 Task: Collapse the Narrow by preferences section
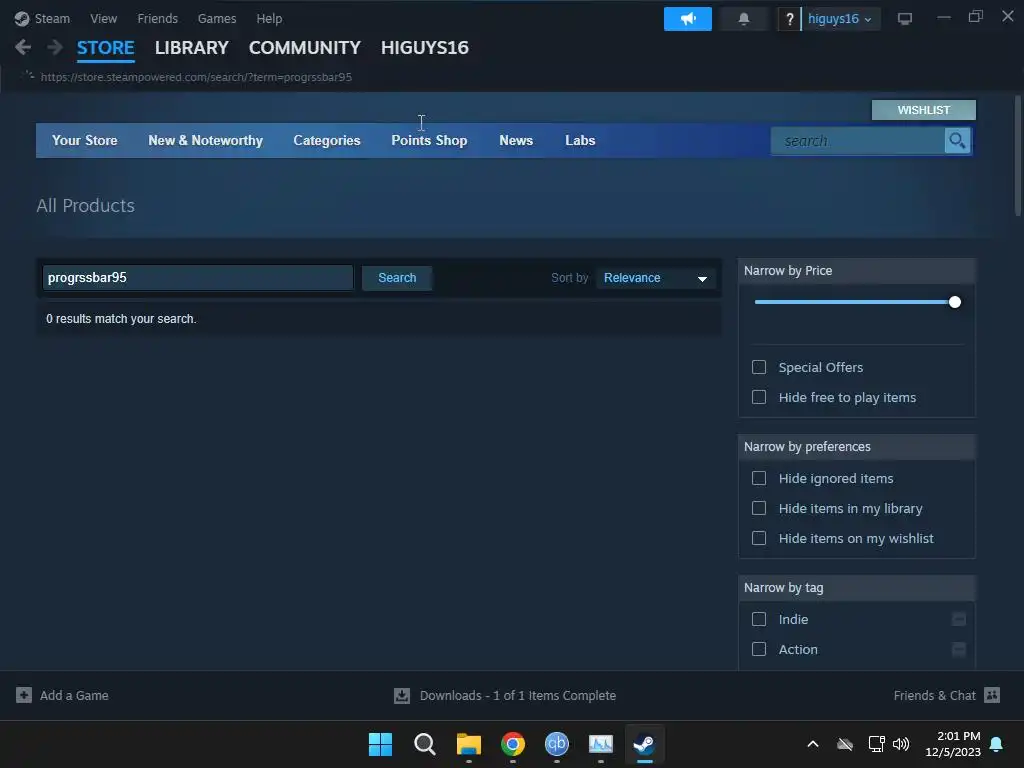pos(857,447)
